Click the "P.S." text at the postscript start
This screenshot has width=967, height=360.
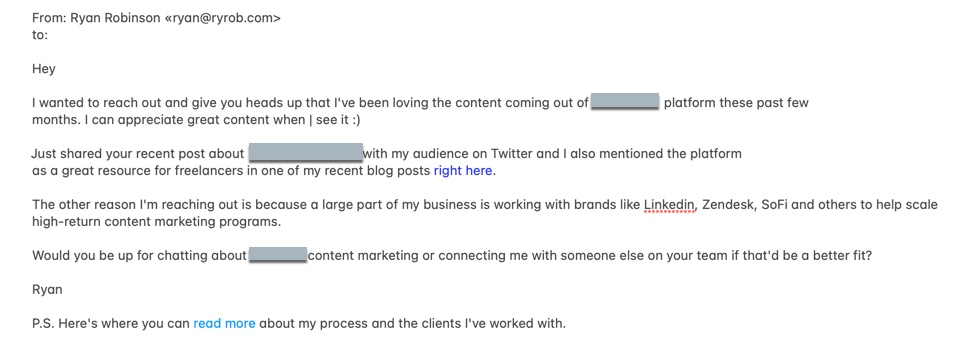pos(43,323)
